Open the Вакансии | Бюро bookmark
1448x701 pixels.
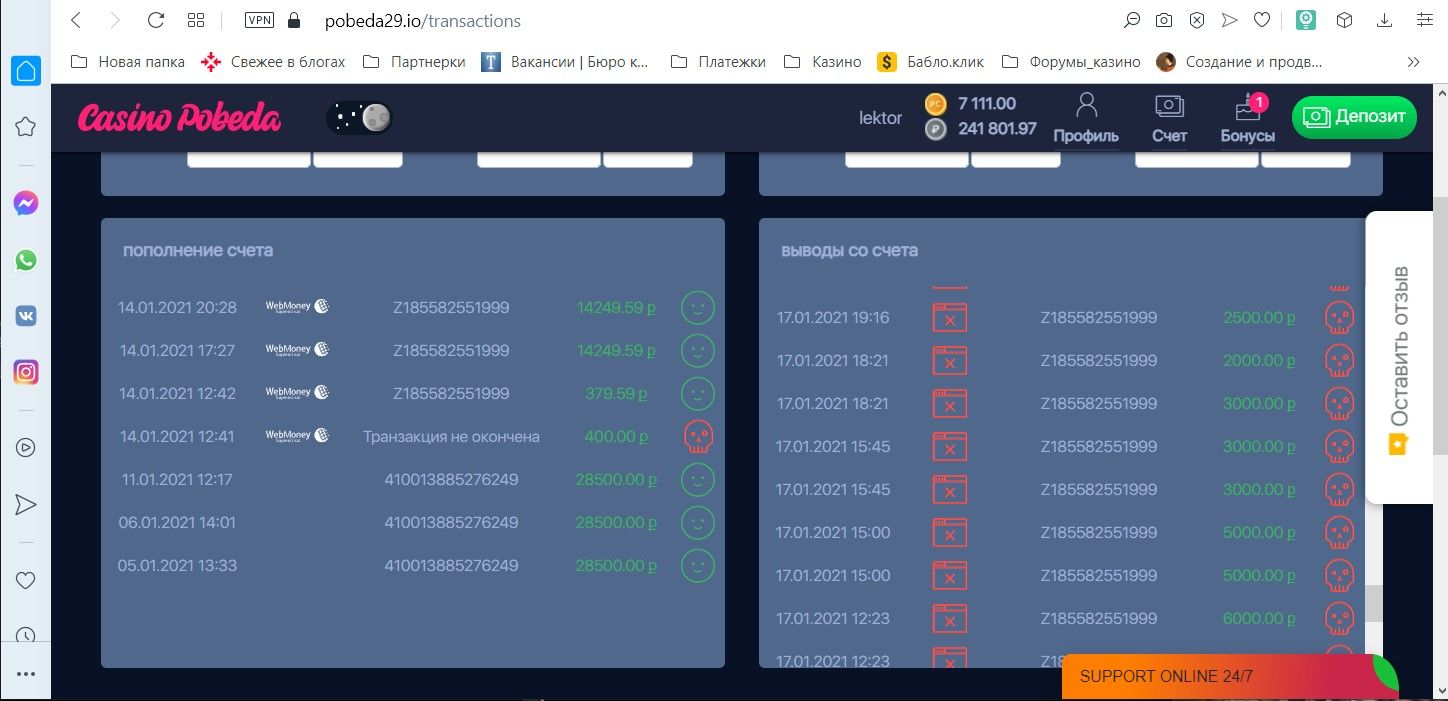pyautogui.click(x=566, y=62)
